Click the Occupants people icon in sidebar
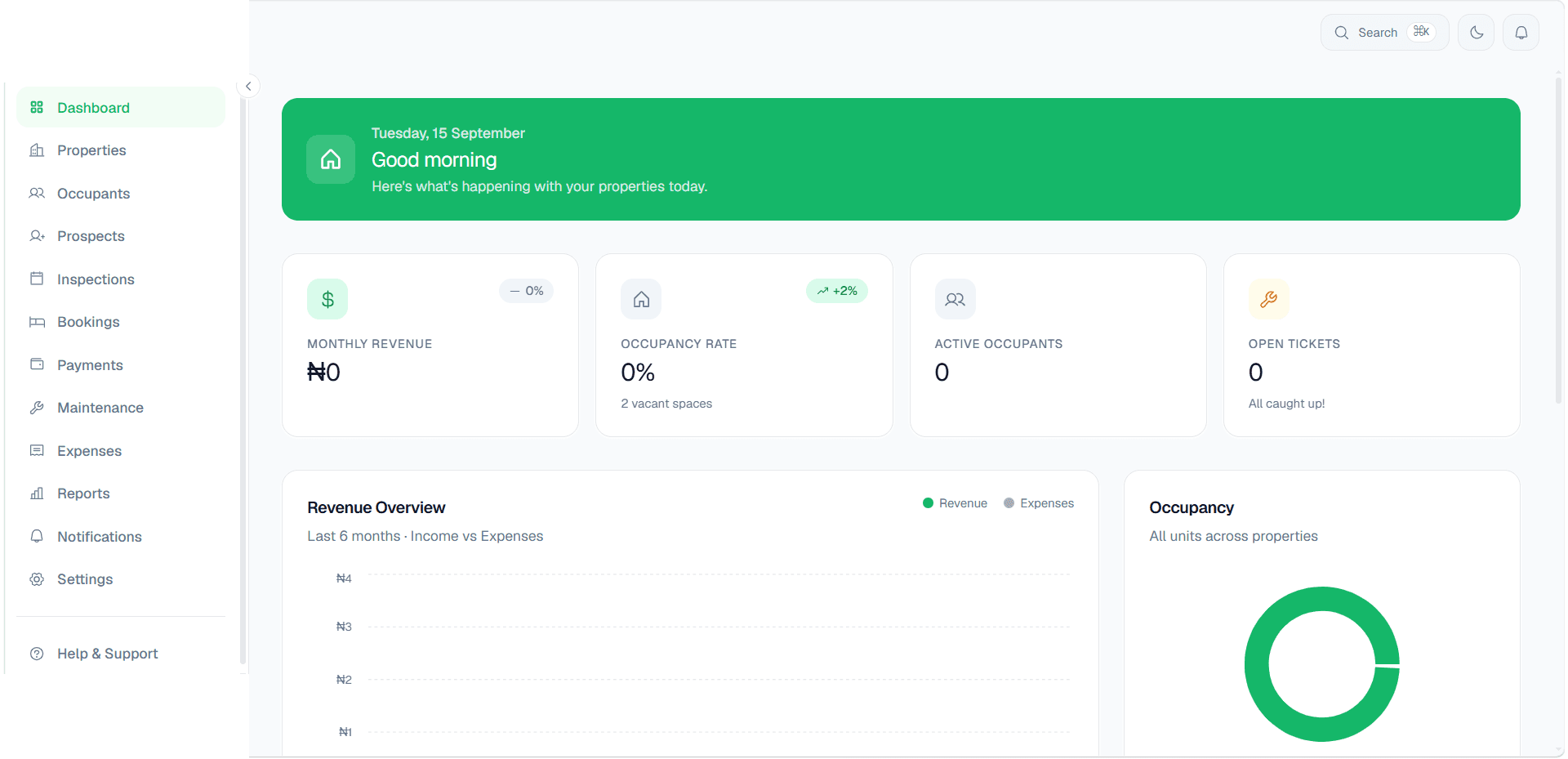 [x=37, y=194]
